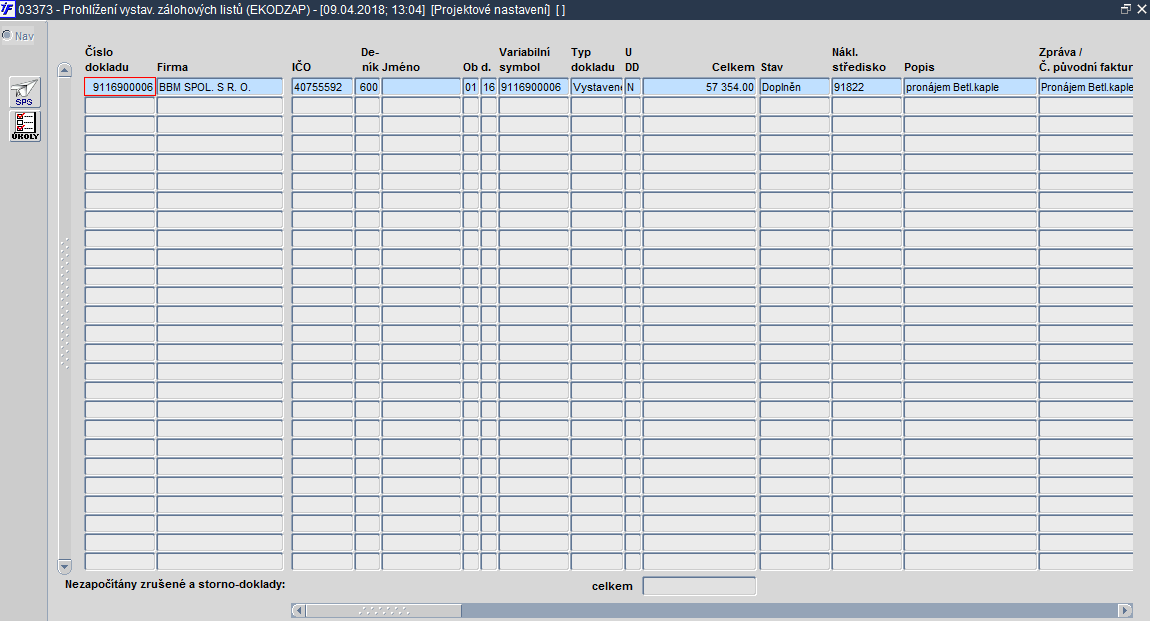Click Zpráva cell Pronájem Betl.kaple
The image size is (1150, 621).
click(x=1086, y=87)
